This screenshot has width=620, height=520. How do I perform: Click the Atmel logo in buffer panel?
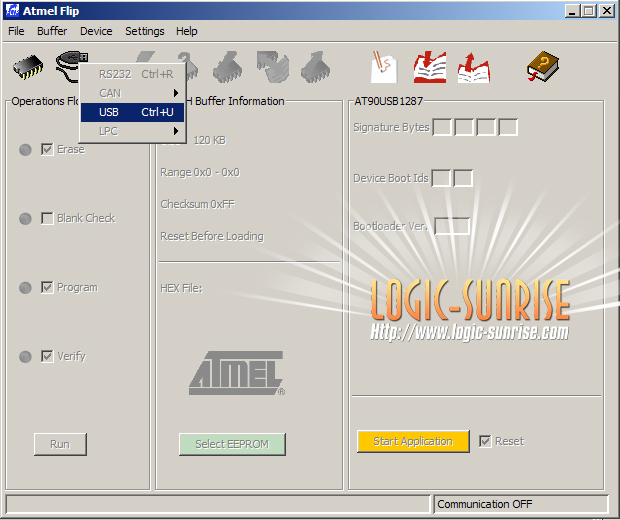point(237,372)
